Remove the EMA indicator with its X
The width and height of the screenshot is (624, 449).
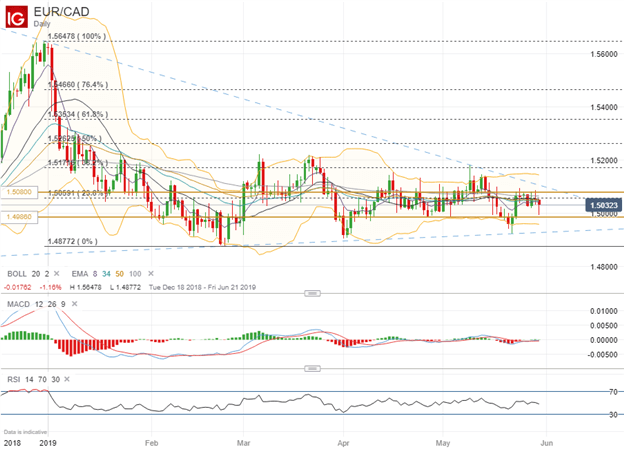point(151,273)
